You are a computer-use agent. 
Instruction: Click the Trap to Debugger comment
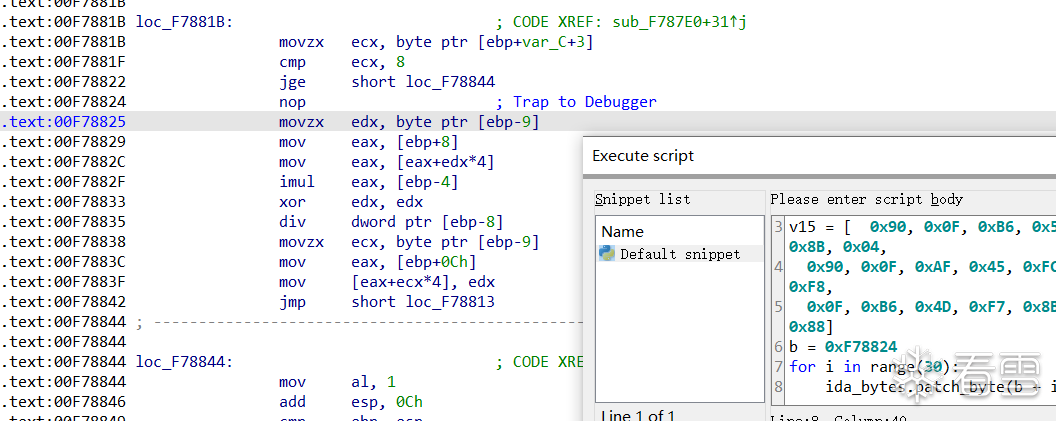pyautogui.click(x=584, y=102)
